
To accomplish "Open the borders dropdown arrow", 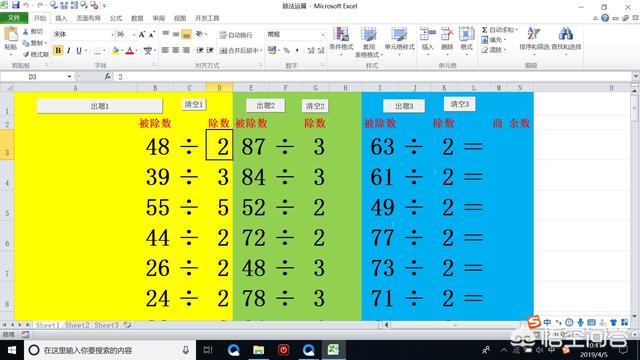I will click(104, 51).
